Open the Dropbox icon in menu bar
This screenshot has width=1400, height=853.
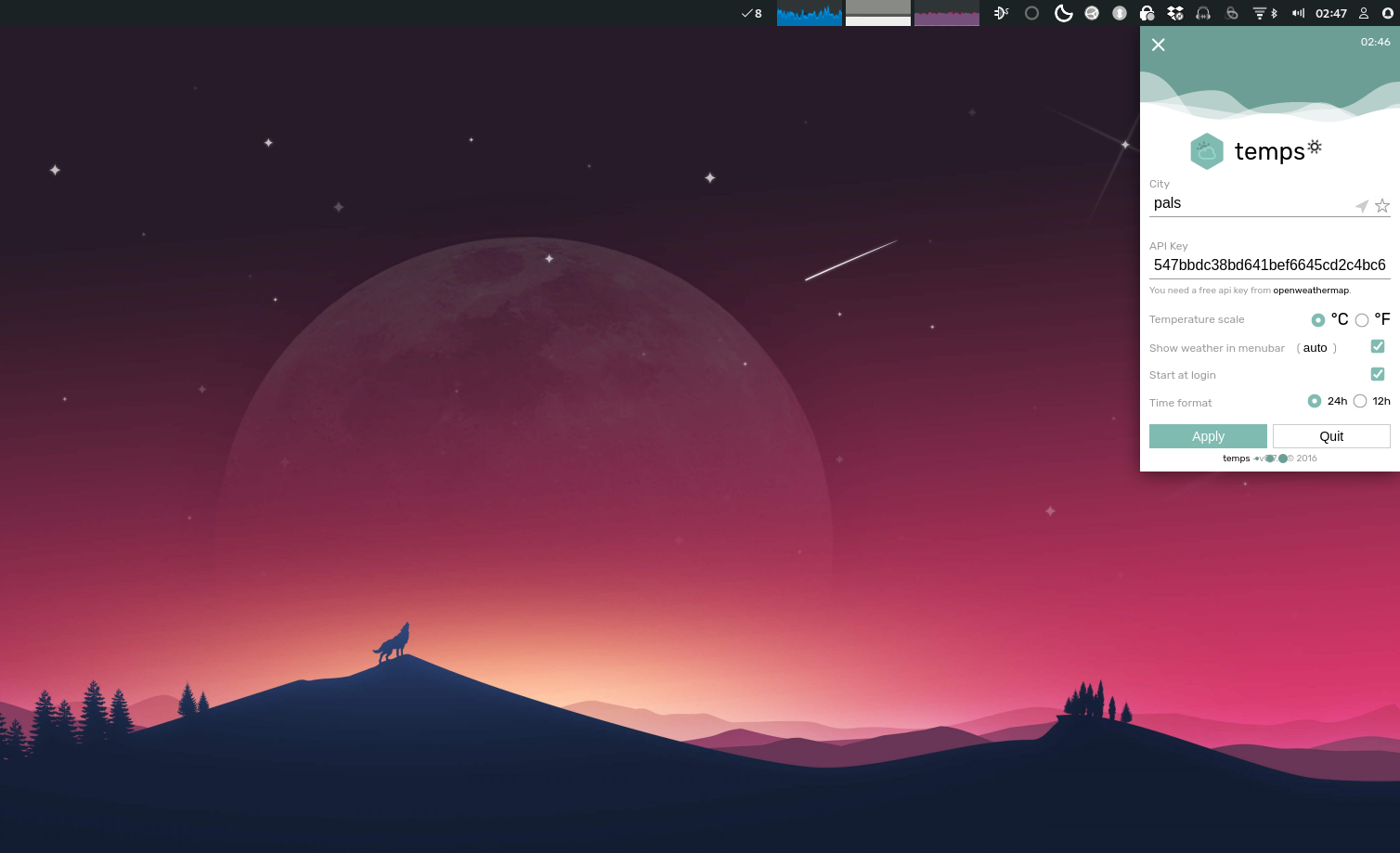[1175, 13]
